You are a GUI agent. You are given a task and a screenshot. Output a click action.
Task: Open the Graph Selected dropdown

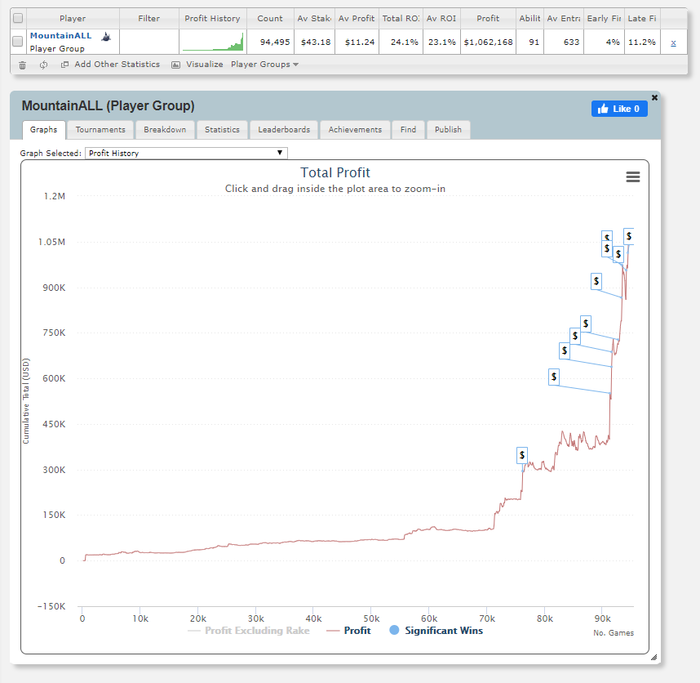(185, 153)
